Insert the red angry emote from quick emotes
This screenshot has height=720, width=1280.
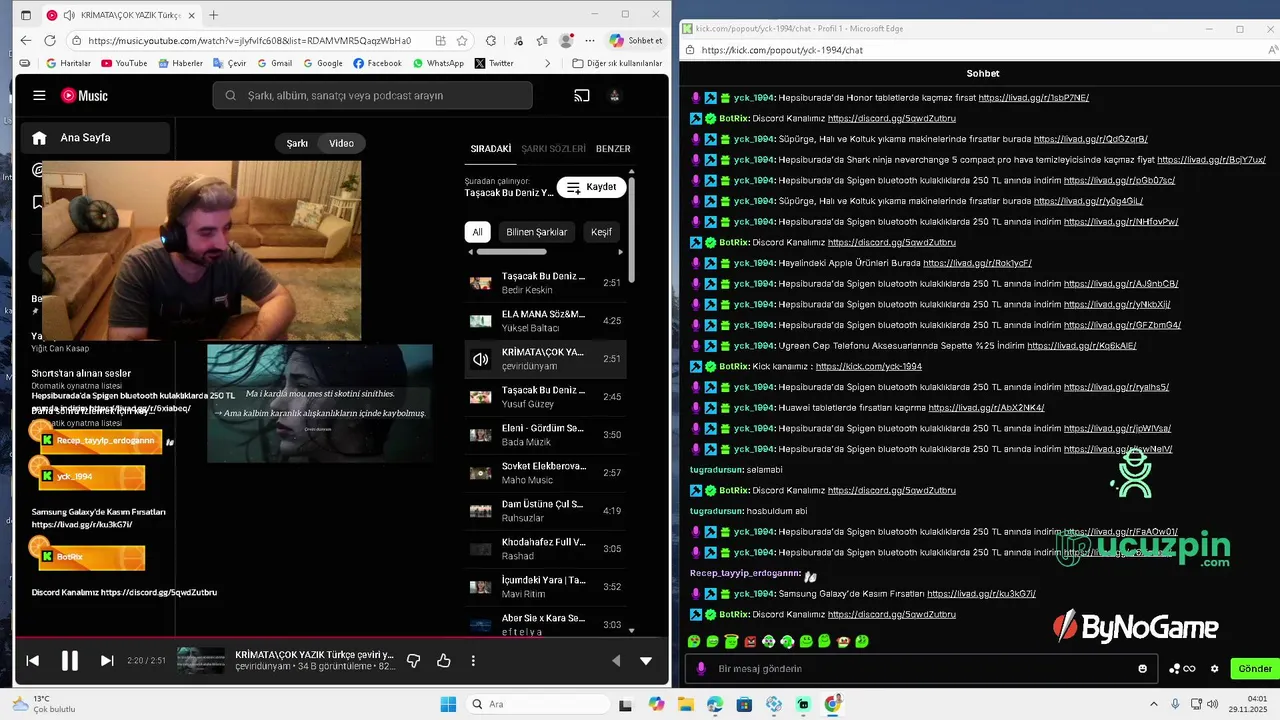pyautogui.click(x=750, y=641)
